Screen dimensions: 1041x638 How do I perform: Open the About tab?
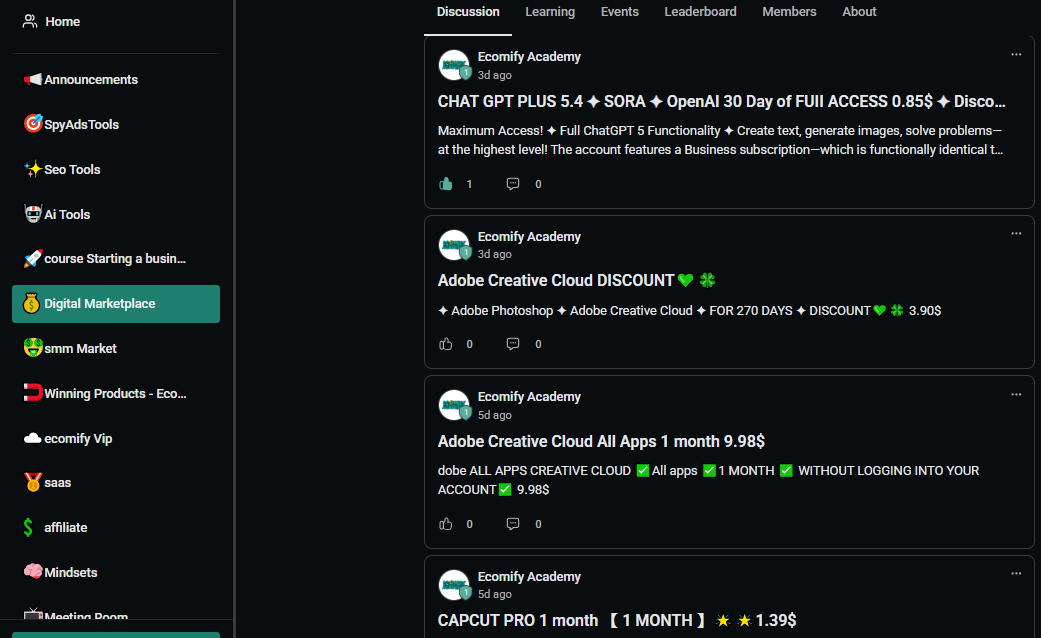tap(859, 12)
